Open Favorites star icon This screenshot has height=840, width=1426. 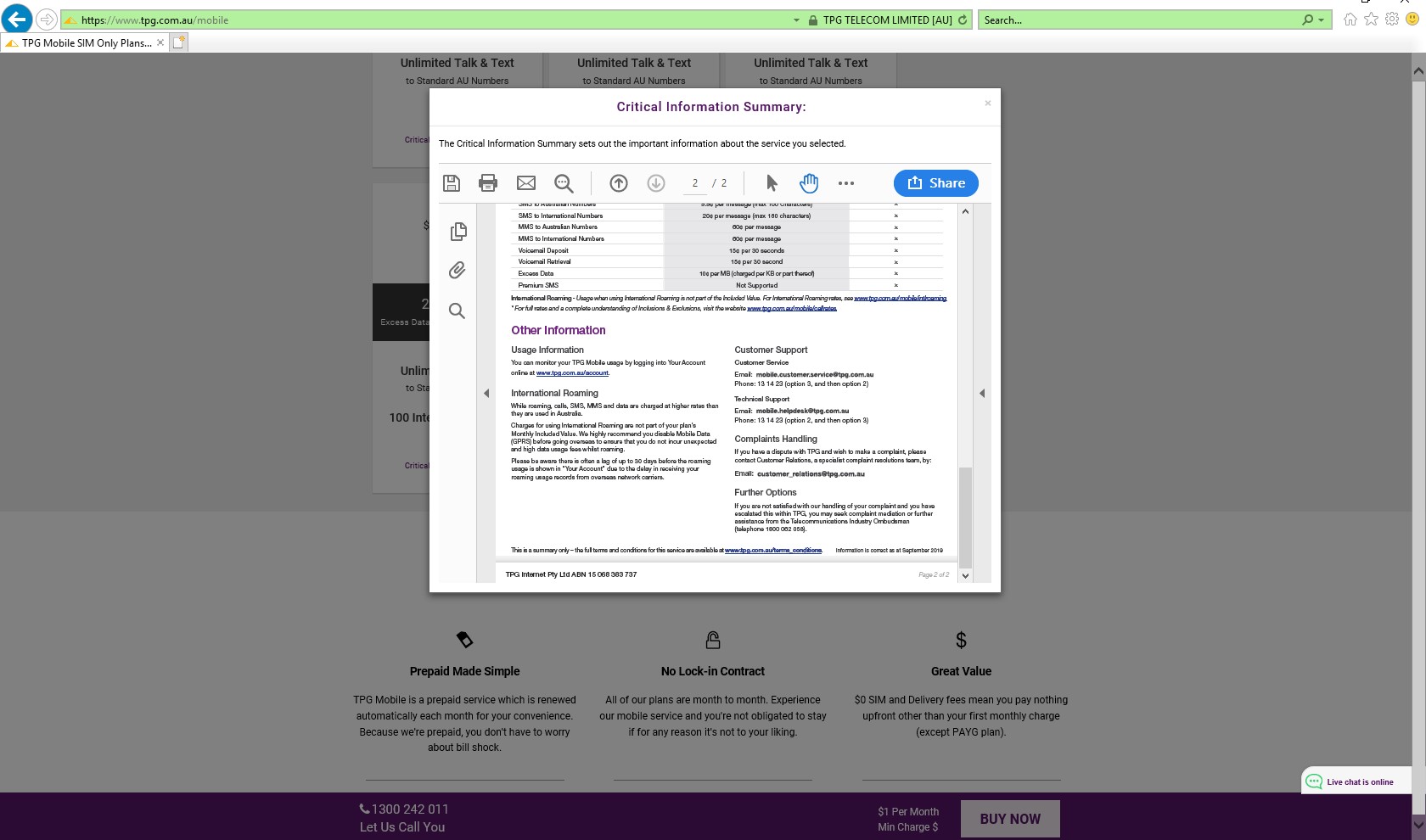[1371, 20]
